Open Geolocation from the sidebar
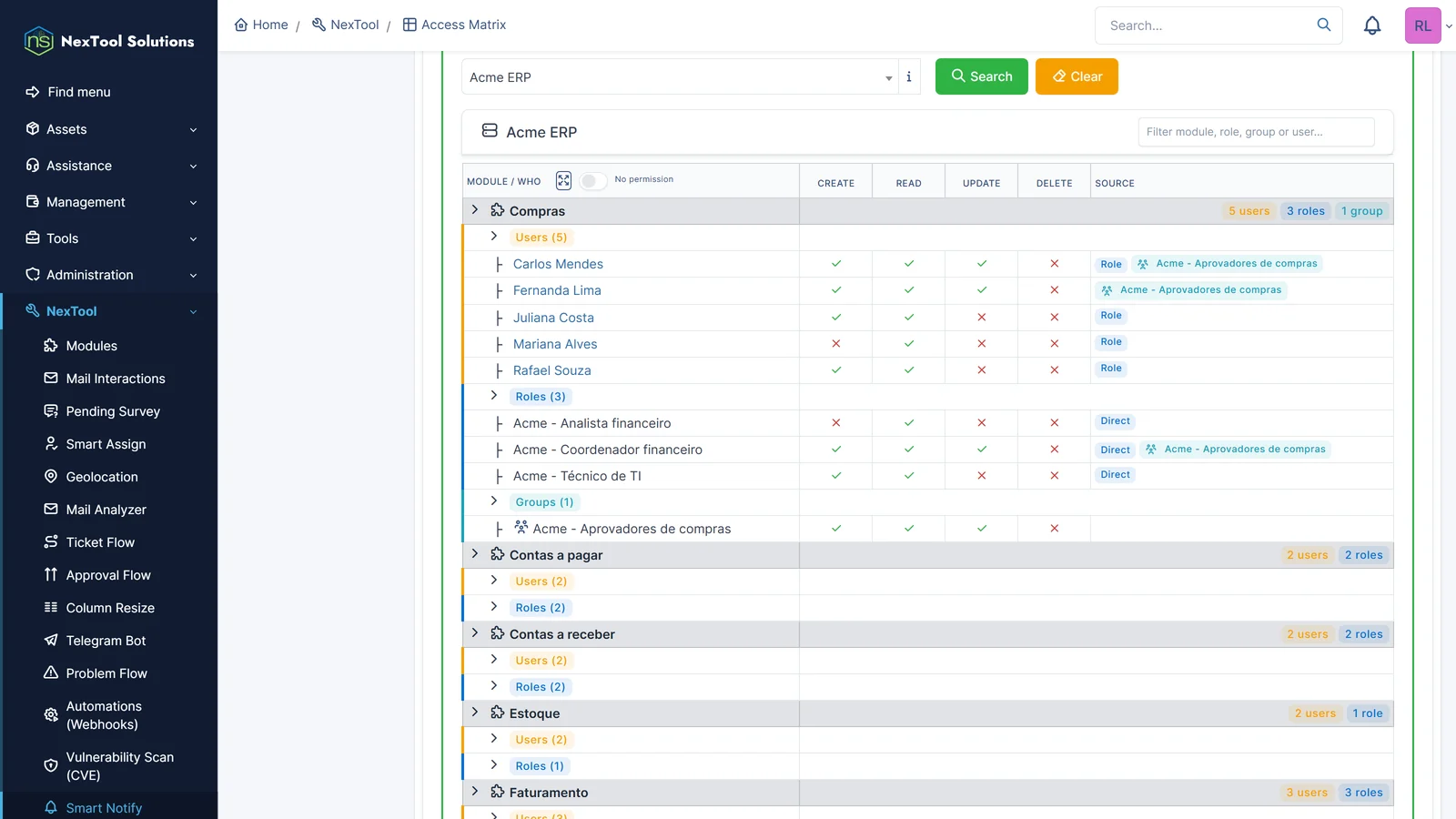This screenshot has width=1456, height=819. (x=102, y=477)
